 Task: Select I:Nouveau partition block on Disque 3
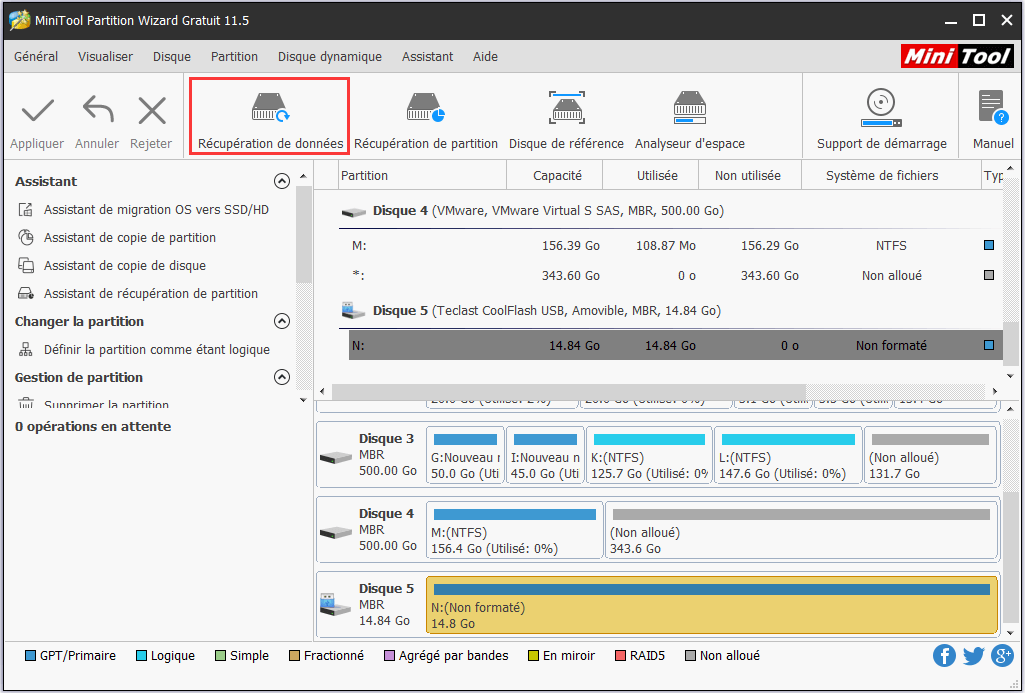(x=545, y=456)
